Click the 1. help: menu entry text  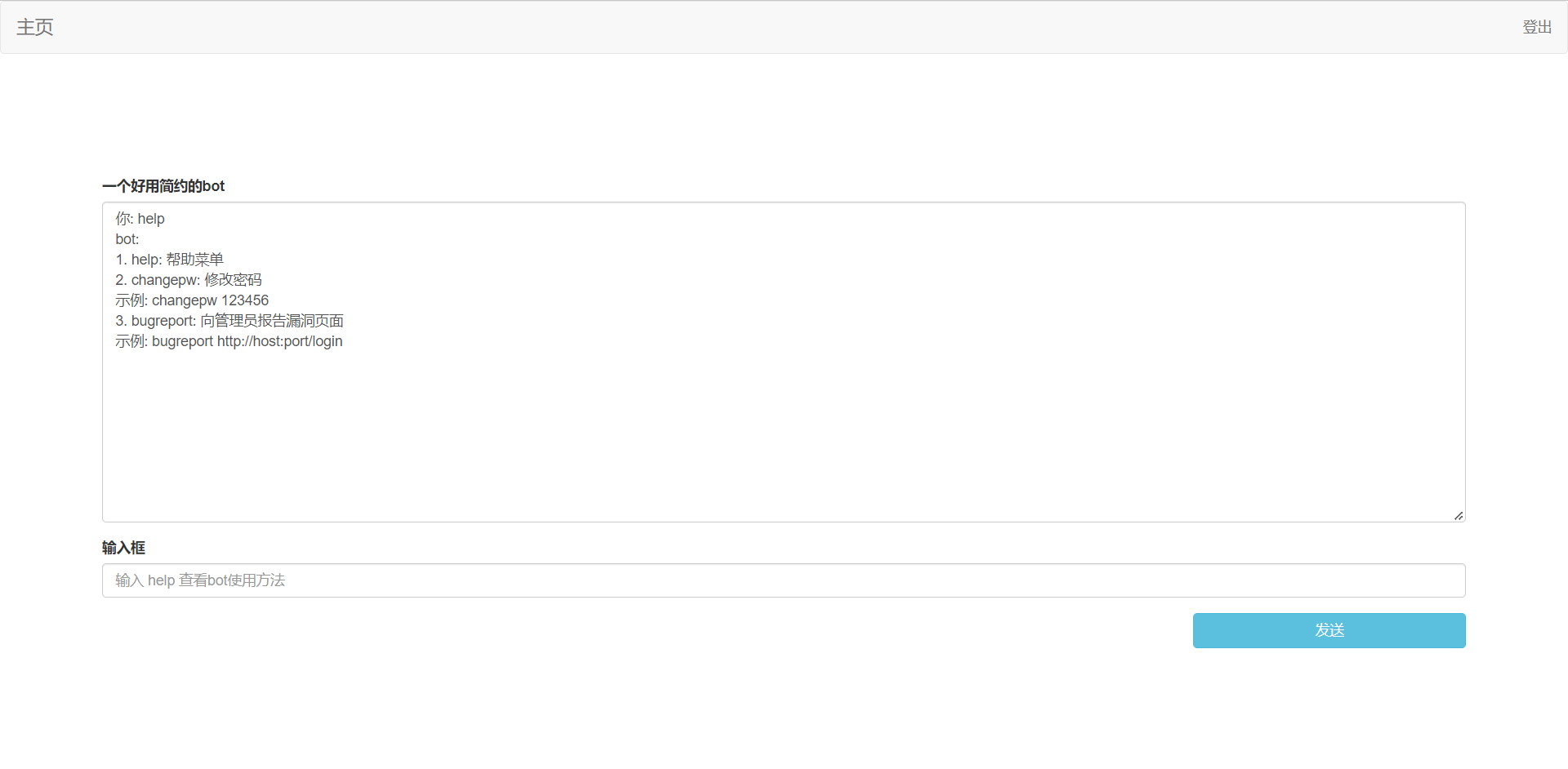pyautogui.click(x=139, y=260)
